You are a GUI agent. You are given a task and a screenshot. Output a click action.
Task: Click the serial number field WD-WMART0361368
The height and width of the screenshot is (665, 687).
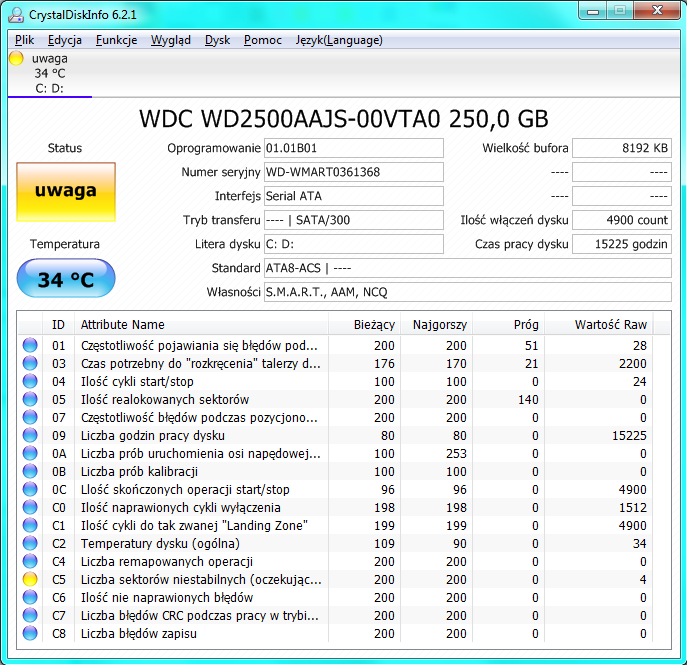pos(354,172)
